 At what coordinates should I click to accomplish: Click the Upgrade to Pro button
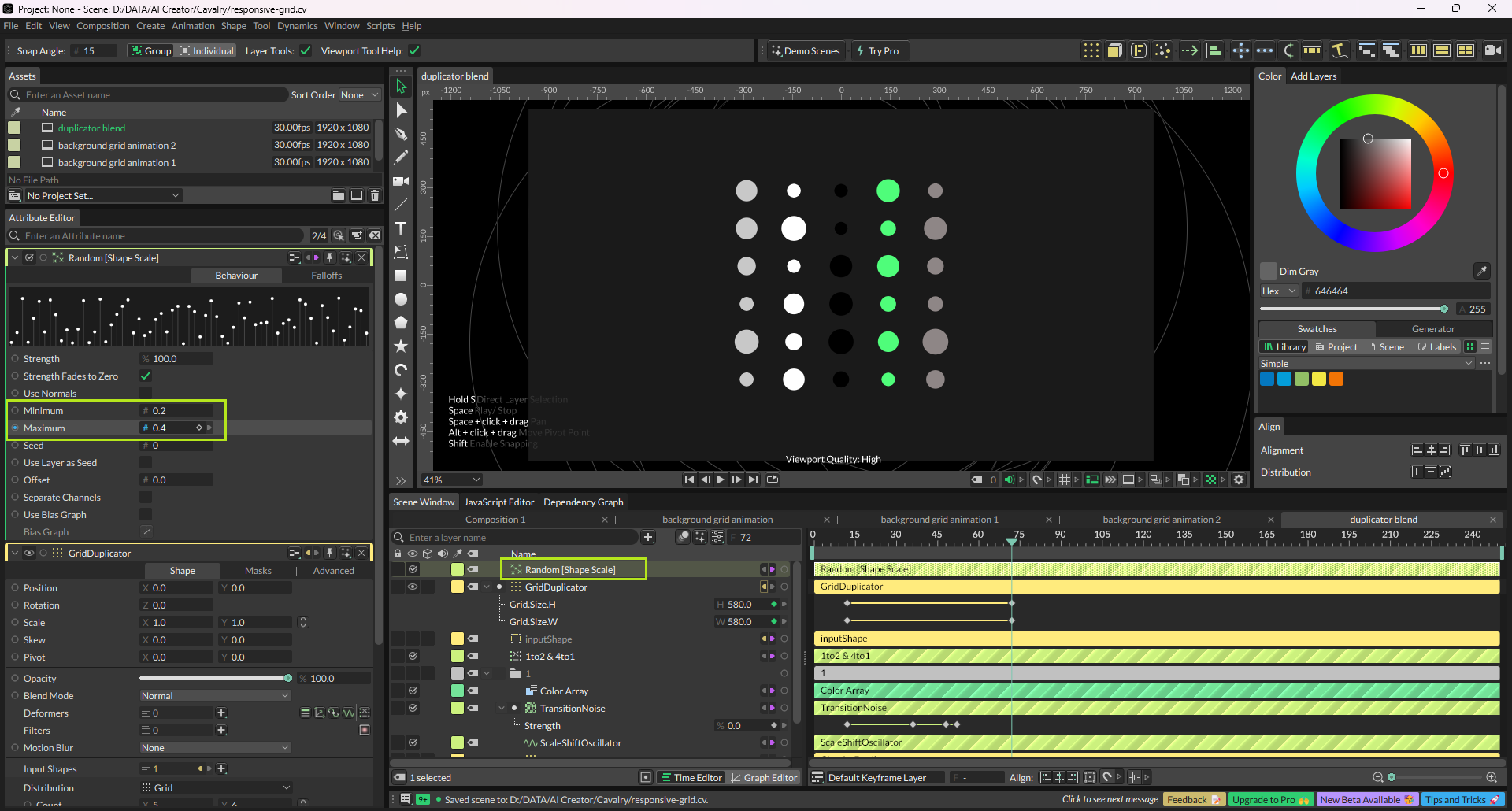(x=1269, y=800)
